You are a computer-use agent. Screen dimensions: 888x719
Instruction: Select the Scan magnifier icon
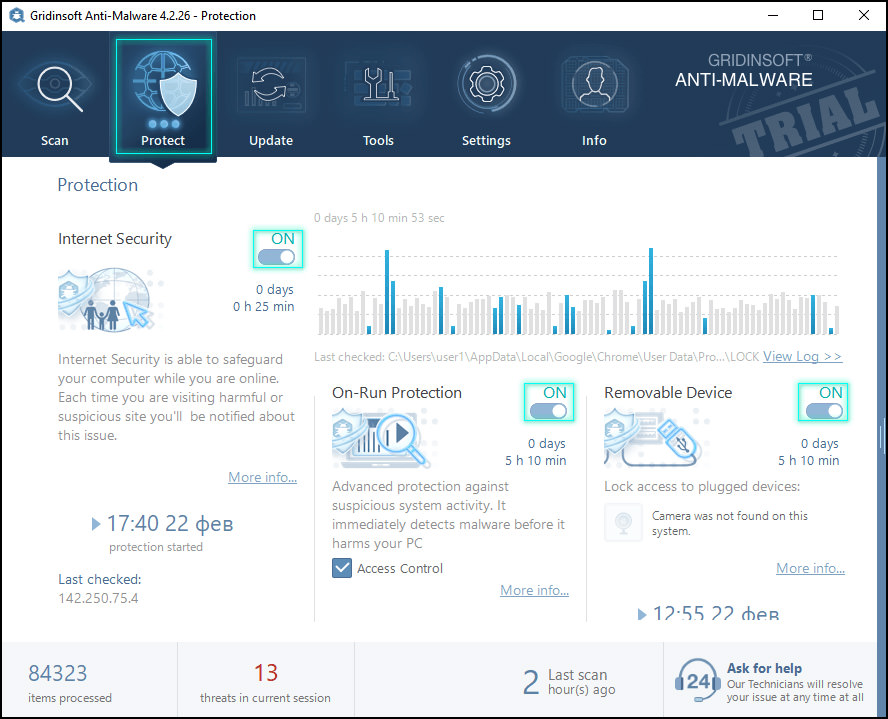[55, 84]
